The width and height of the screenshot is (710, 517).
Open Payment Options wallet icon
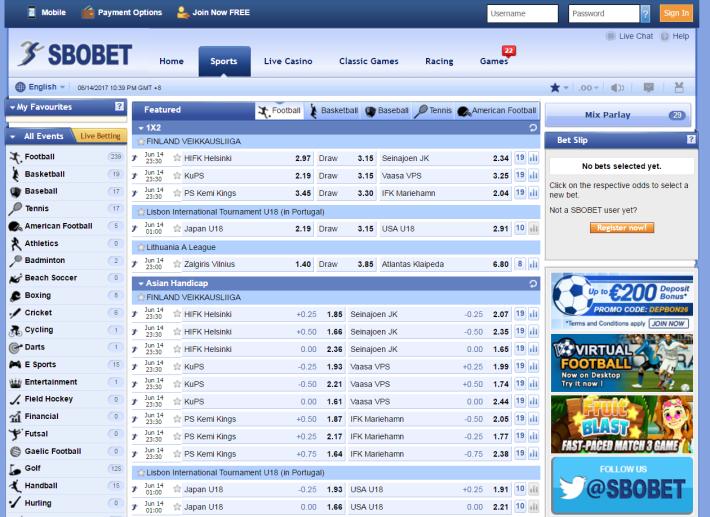(87, 12)
